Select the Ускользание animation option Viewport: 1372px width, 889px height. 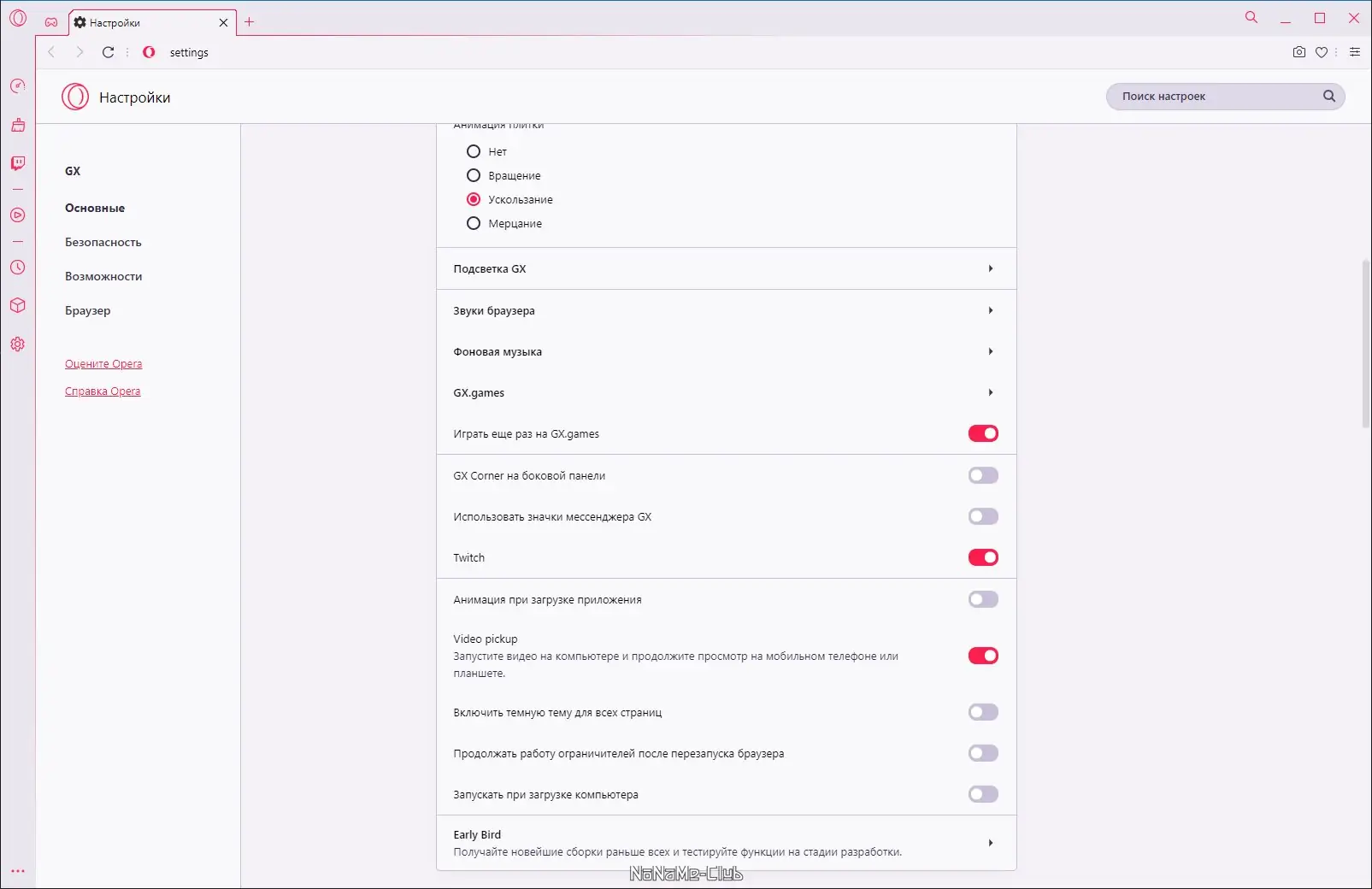point(474,200)
